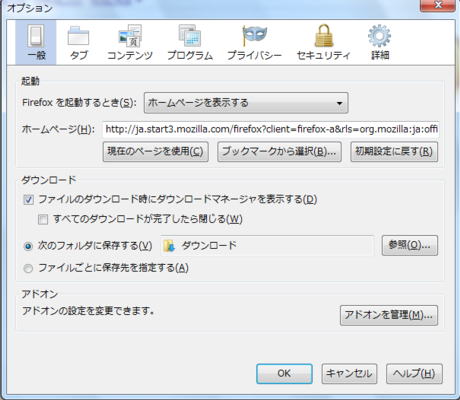Screen dimensions: 460x400
Task: Expand the Firefox startup behavior dropdown
Action: [246, 103]
